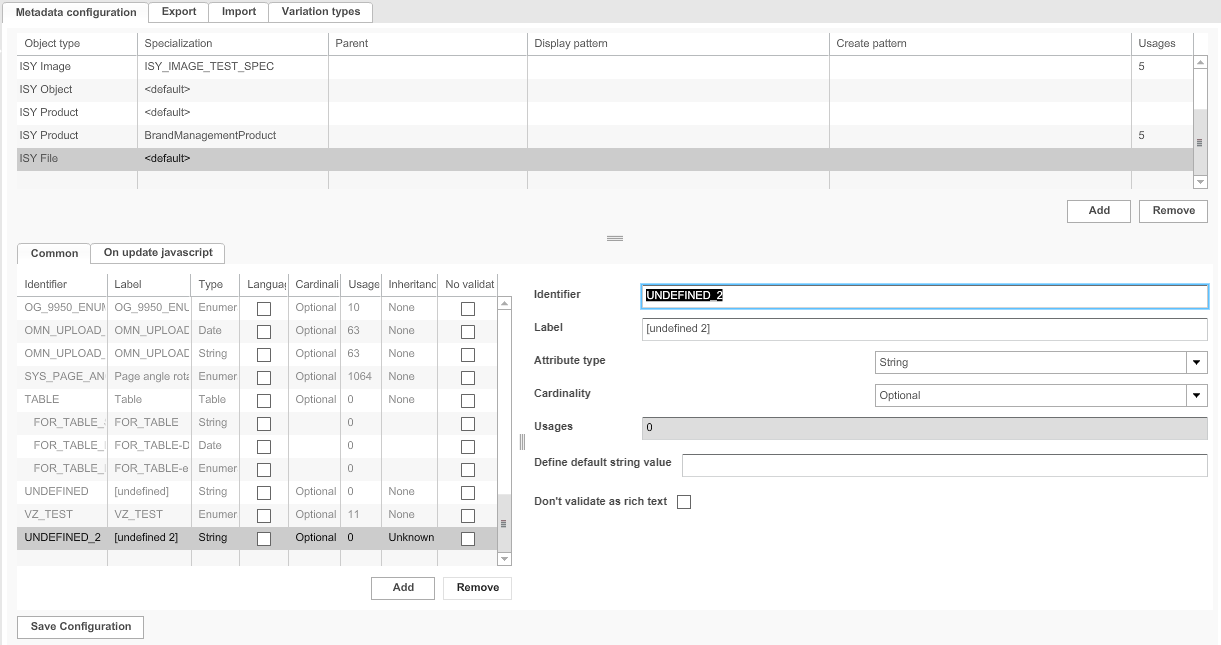
Task: Enable Don't validate as rich text
Action: (684, 501)
